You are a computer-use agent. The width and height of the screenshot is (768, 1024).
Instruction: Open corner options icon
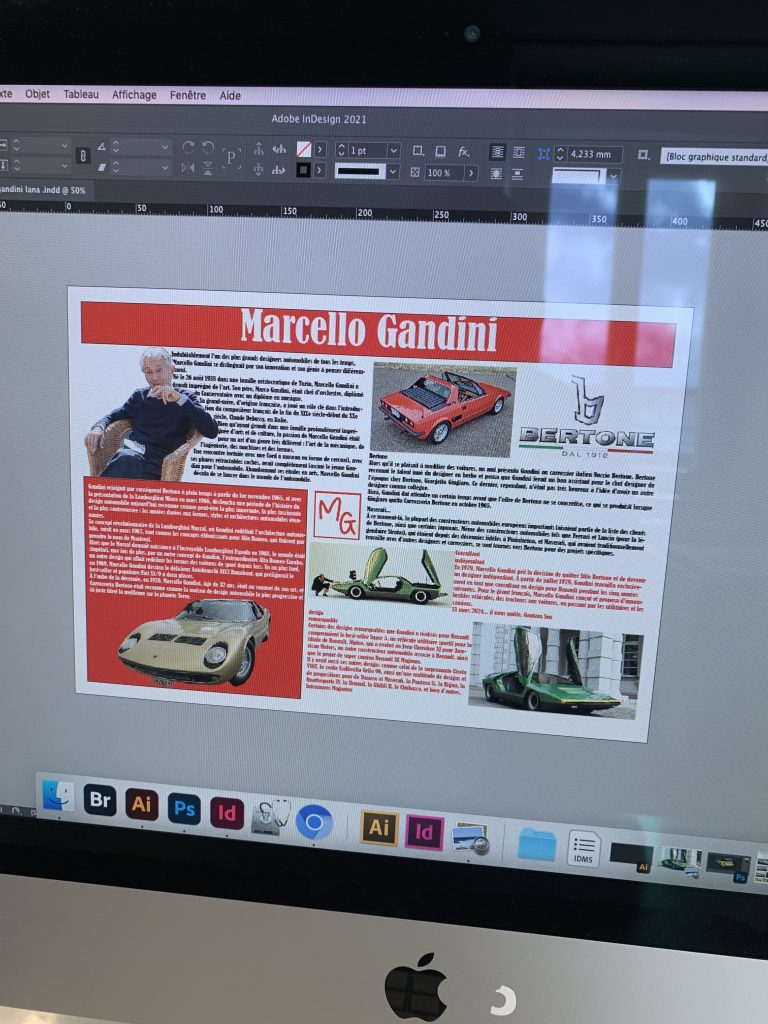(x=418, y=151)
